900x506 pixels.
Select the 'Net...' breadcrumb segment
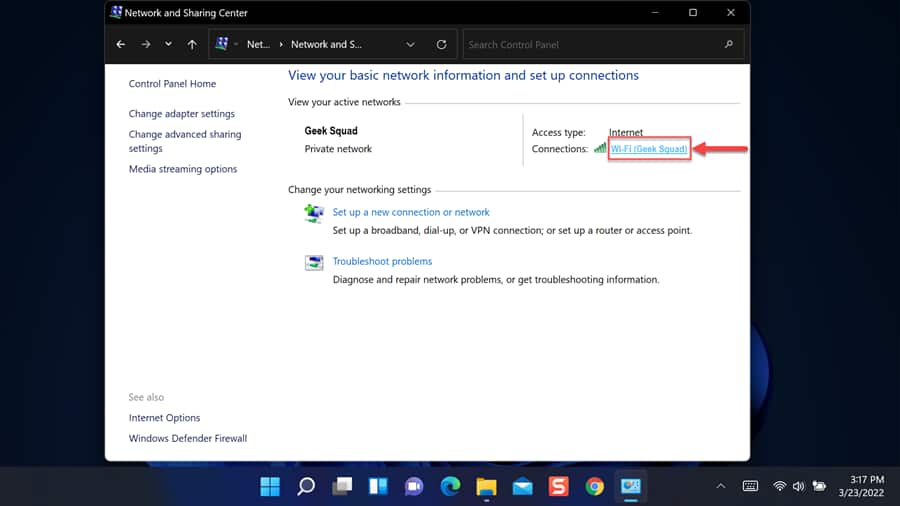point(258,44)
